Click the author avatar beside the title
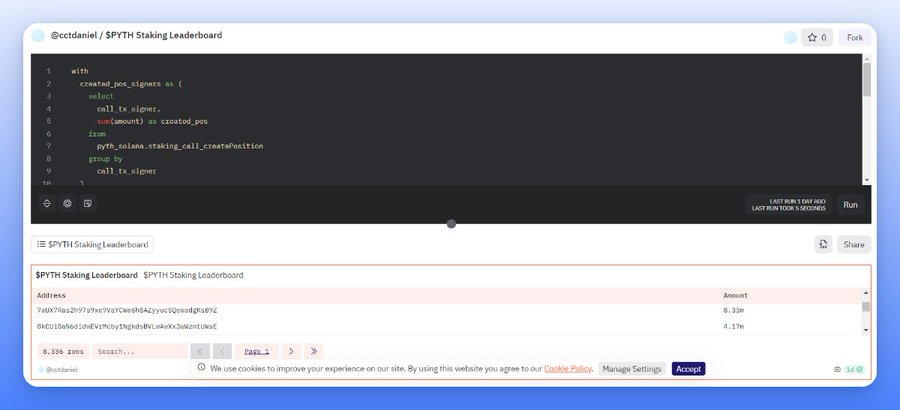900x410 pixels. point(38,36)
